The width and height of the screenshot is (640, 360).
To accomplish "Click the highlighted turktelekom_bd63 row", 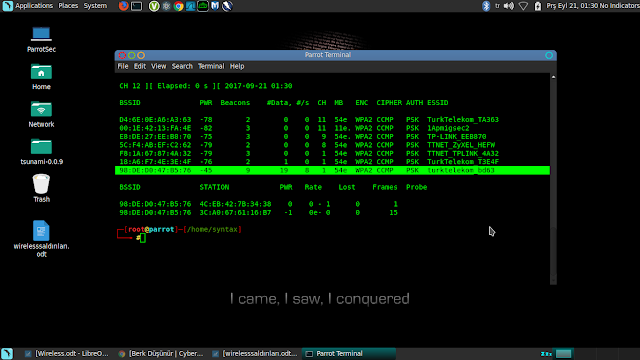I will point(332,170).
